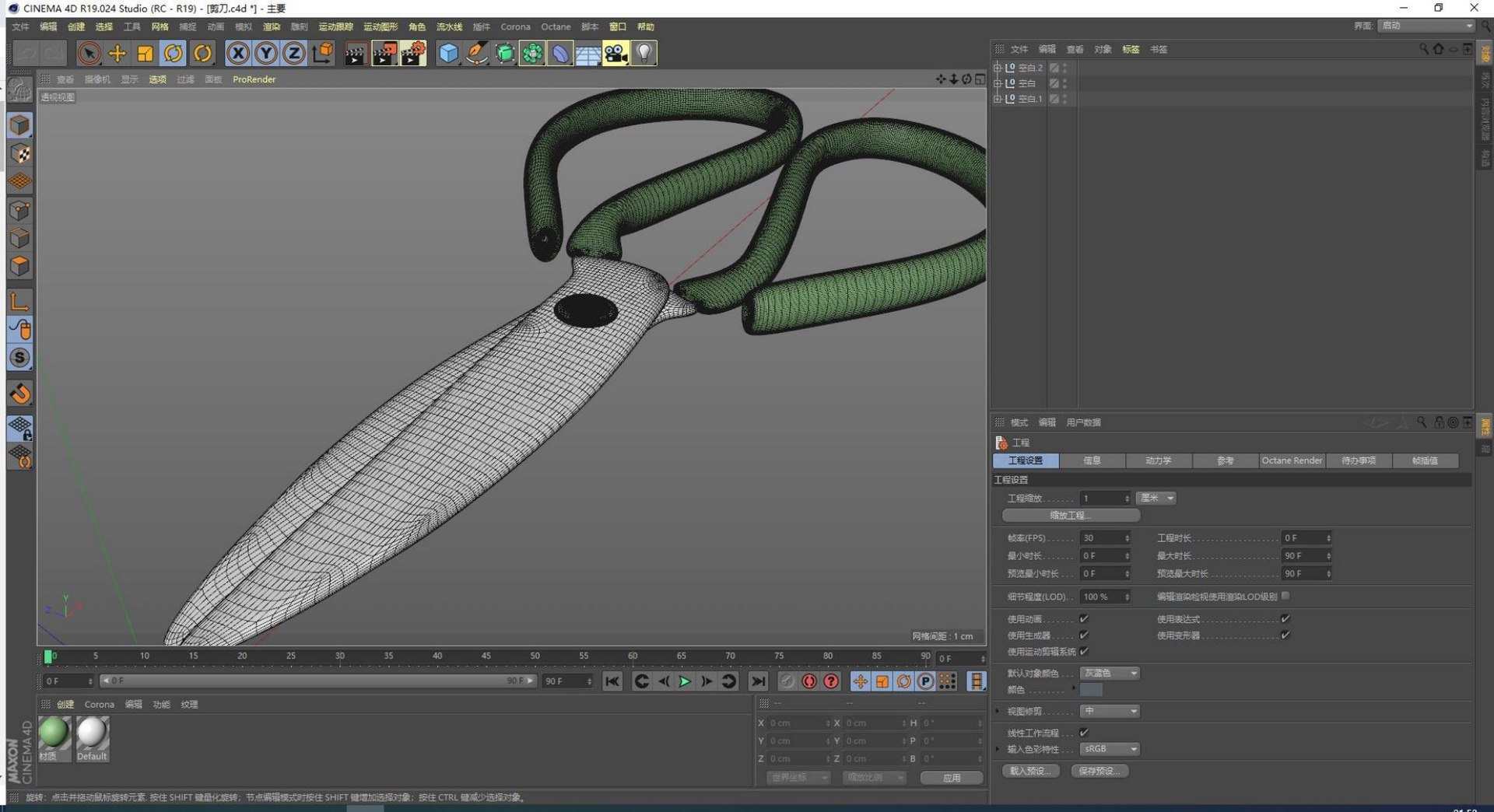Open the spline Pen tool
The height and width of the screenshot is (812, 1494).
click(x=477, y=53)
